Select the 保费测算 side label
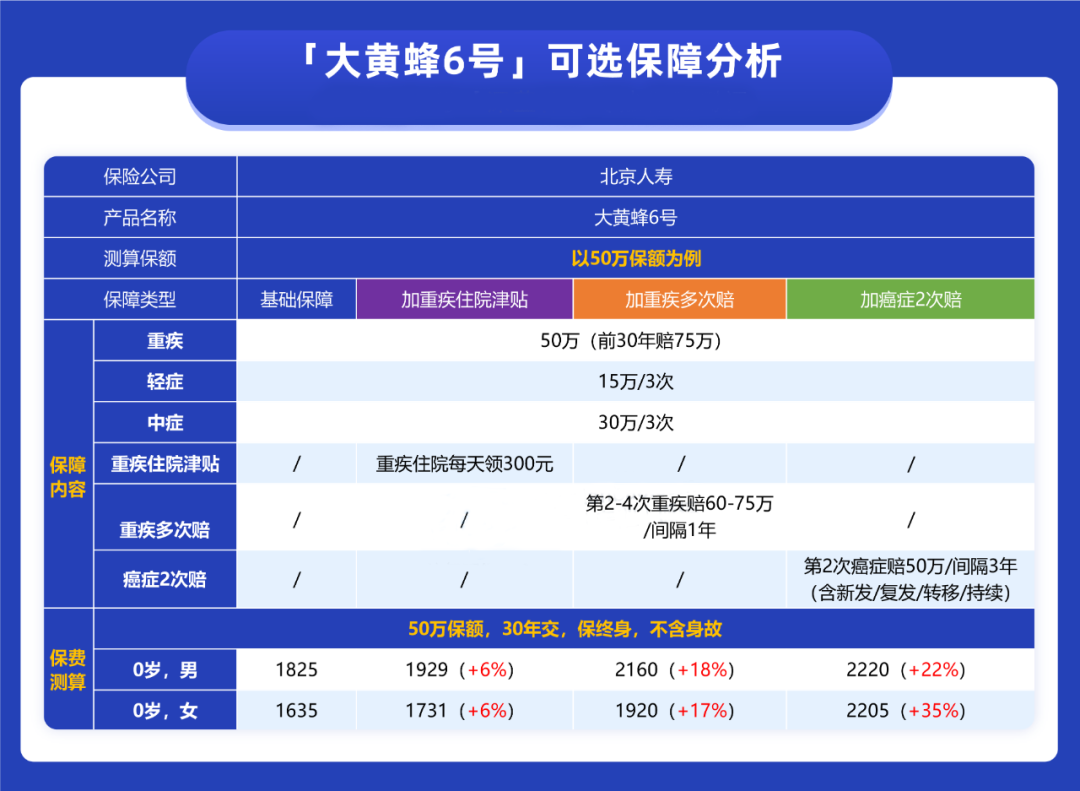The image size is (1080, 791). pyautogui.click(x=68, y=670)
